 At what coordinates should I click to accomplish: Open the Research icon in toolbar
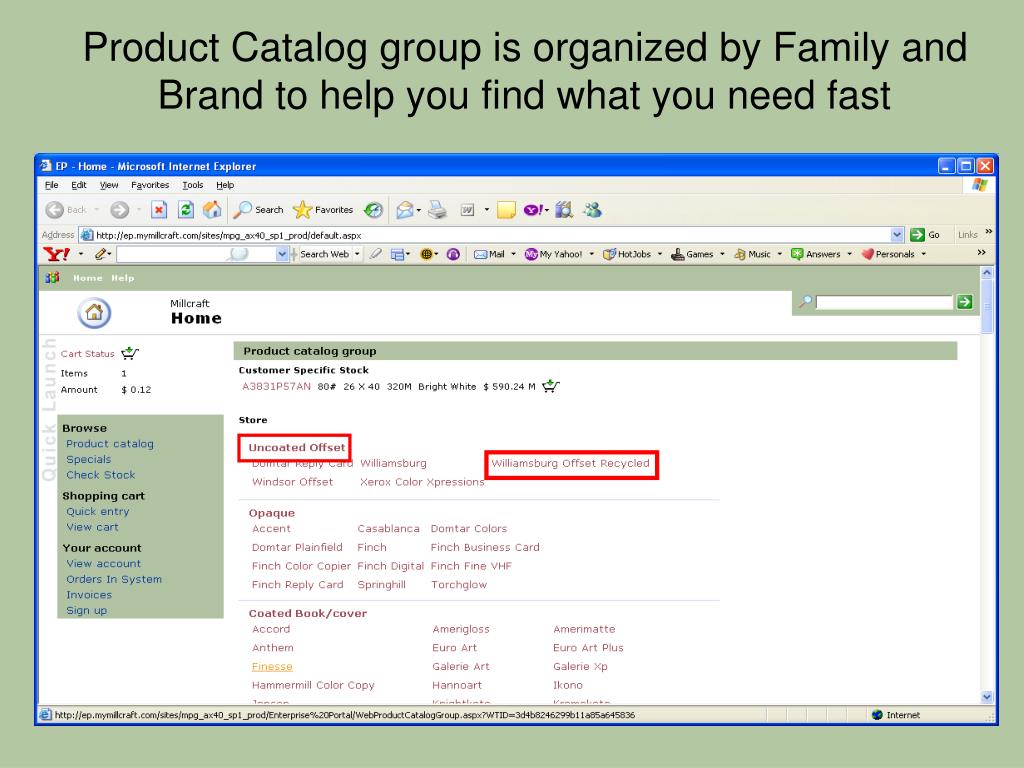pyautogui.click(x=564, y=210)
